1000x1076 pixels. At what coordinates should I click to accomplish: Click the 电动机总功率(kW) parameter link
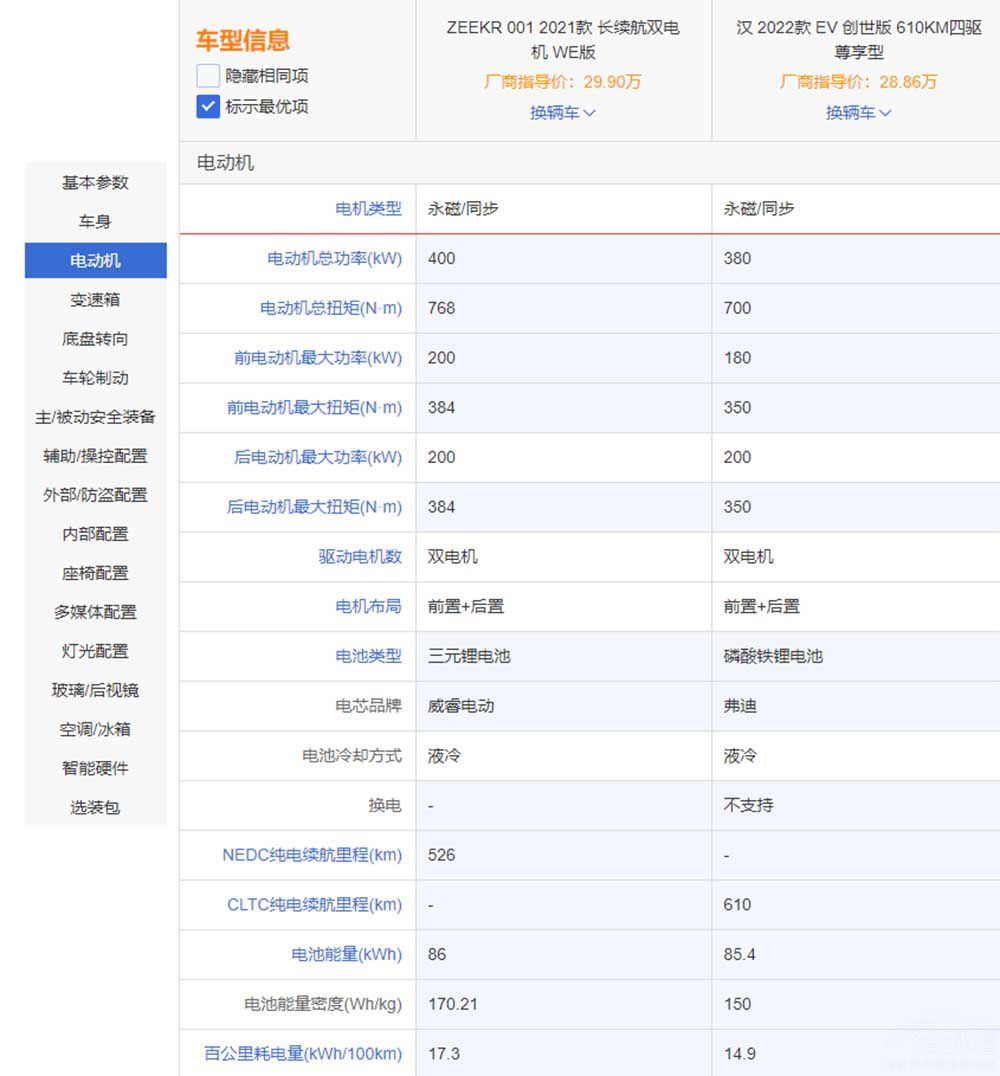(334, 259)
